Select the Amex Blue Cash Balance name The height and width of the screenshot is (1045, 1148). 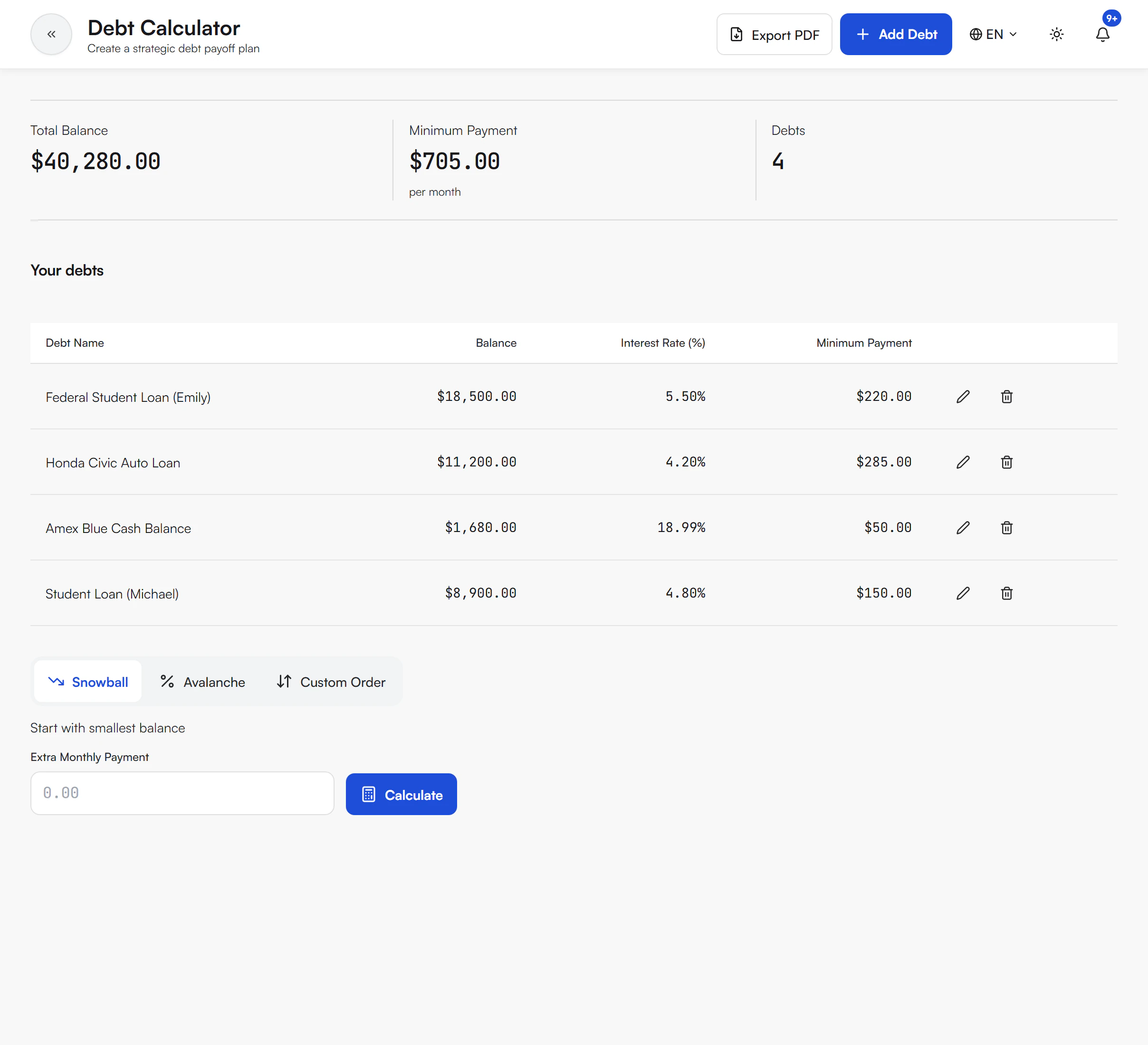click(x=118, y=528)
